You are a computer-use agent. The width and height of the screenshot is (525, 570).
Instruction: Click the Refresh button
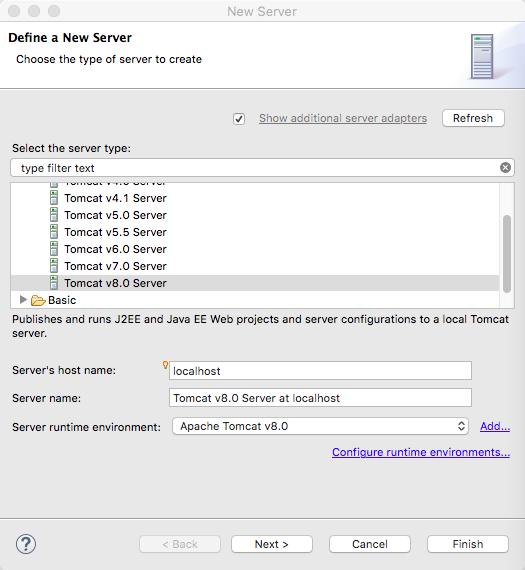473,118
